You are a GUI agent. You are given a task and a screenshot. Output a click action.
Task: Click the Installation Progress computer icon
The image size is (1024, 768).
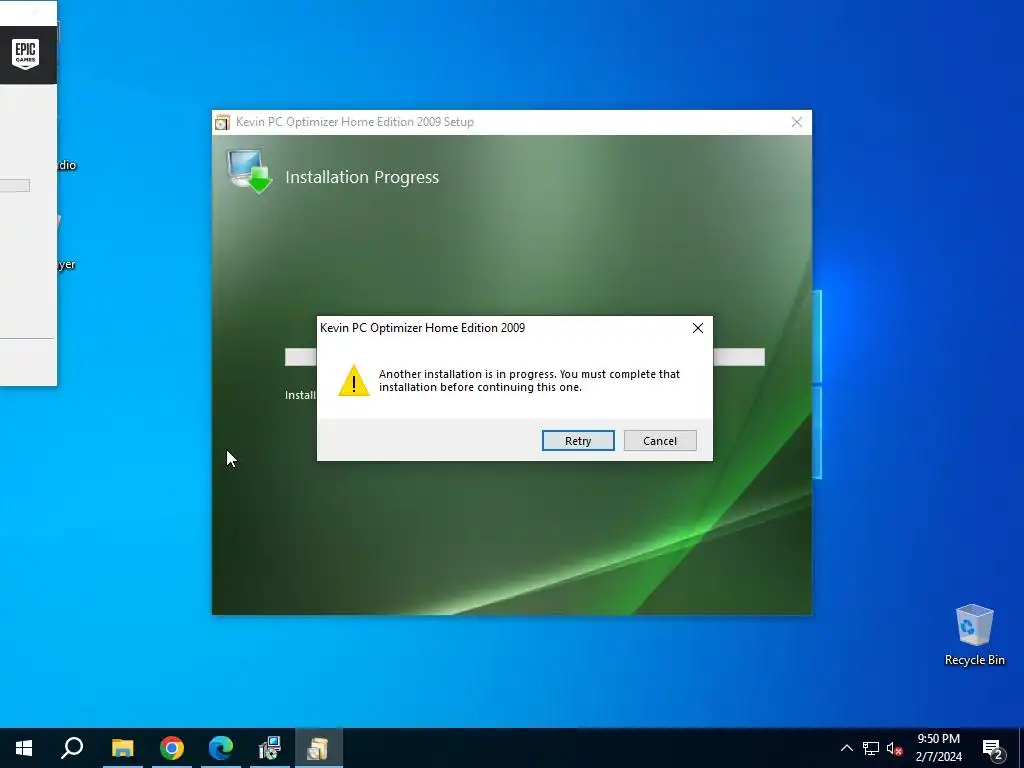[249, 171]
